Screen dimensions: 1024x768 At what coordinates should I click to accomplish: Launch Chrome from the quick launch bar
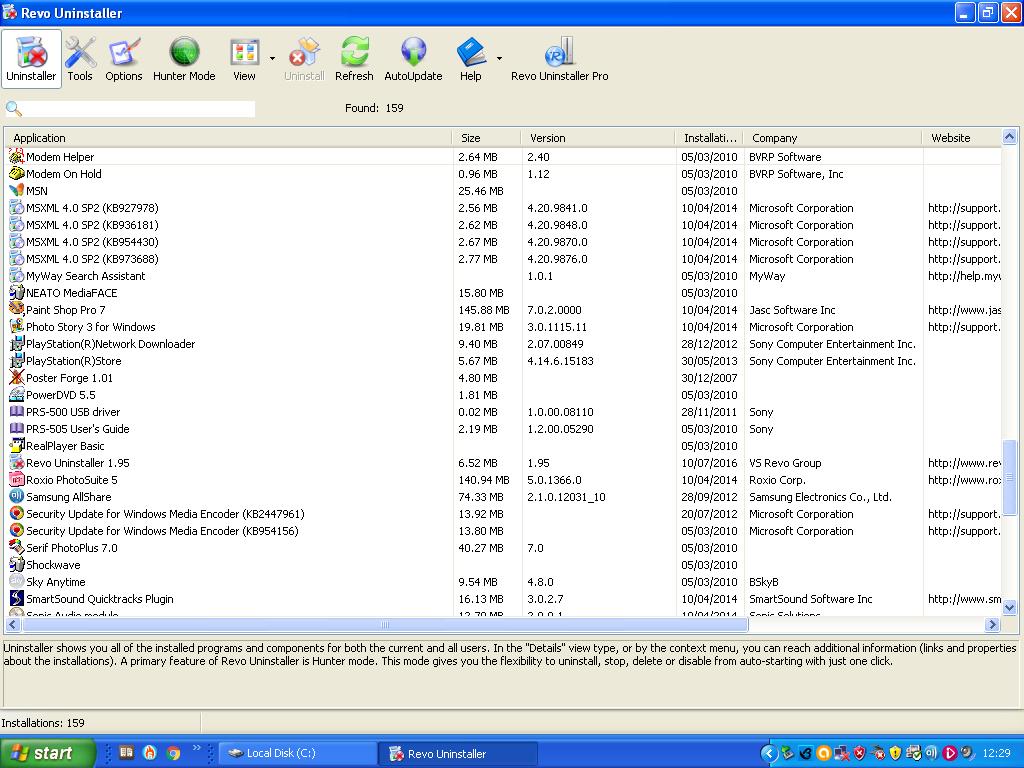[x=173, y=753]
